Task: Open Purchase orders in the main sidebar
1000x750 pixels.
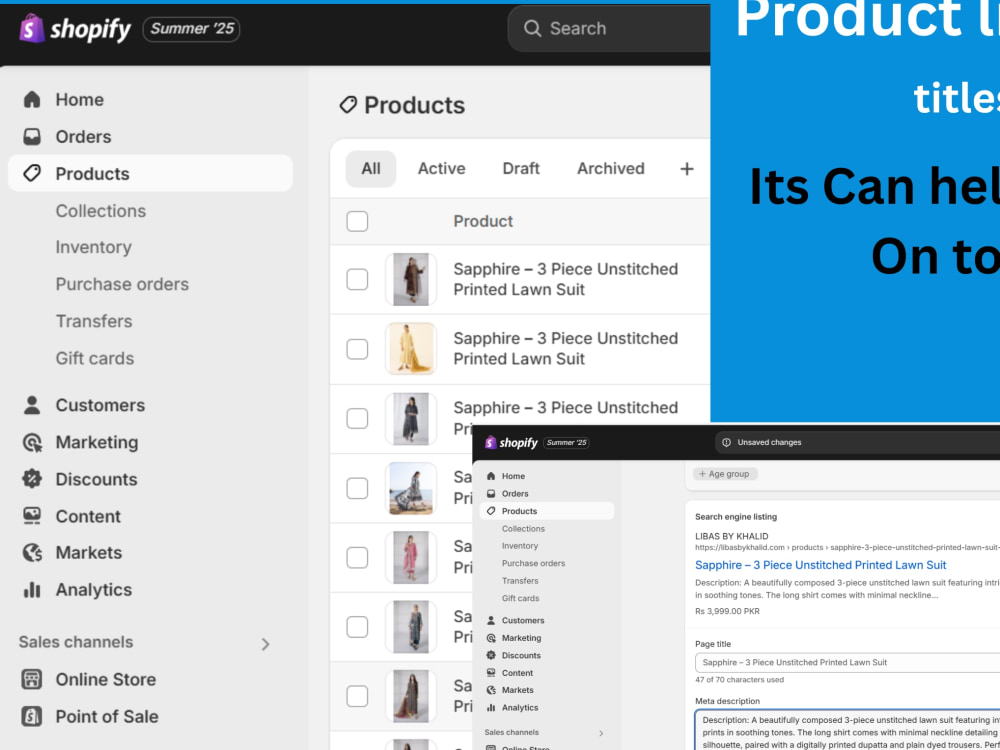Action: click(122, 284)
